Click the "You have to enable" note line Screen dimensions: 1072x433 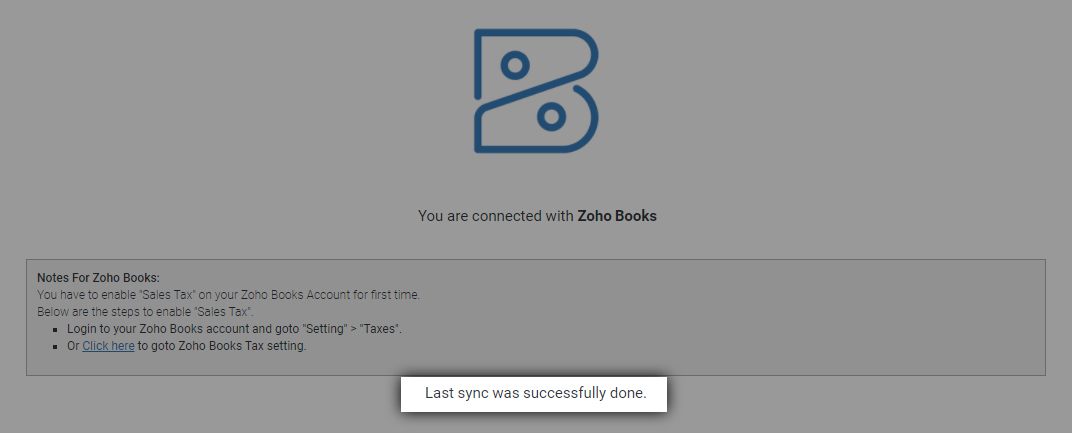coord(150,295)
